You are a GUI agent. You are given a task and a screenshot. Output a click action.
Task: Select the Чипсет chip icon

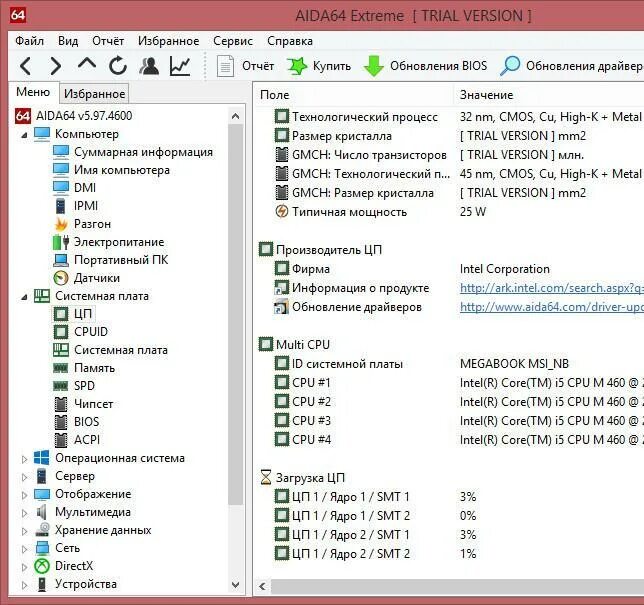(x=61, y=404)
